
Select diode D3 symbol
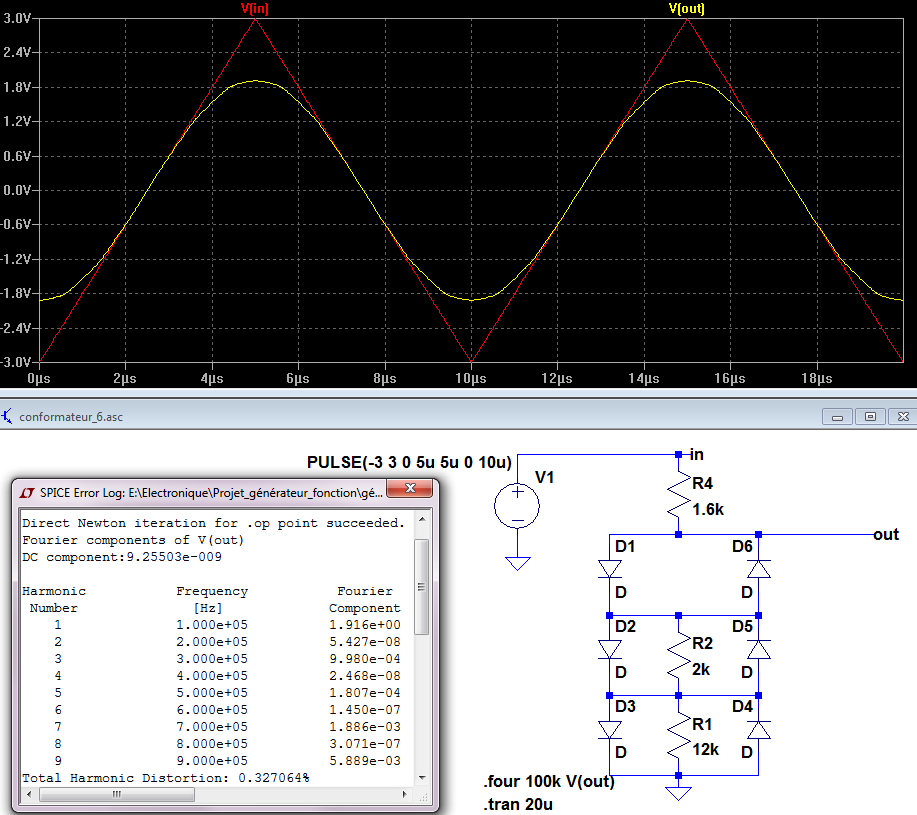609,730
